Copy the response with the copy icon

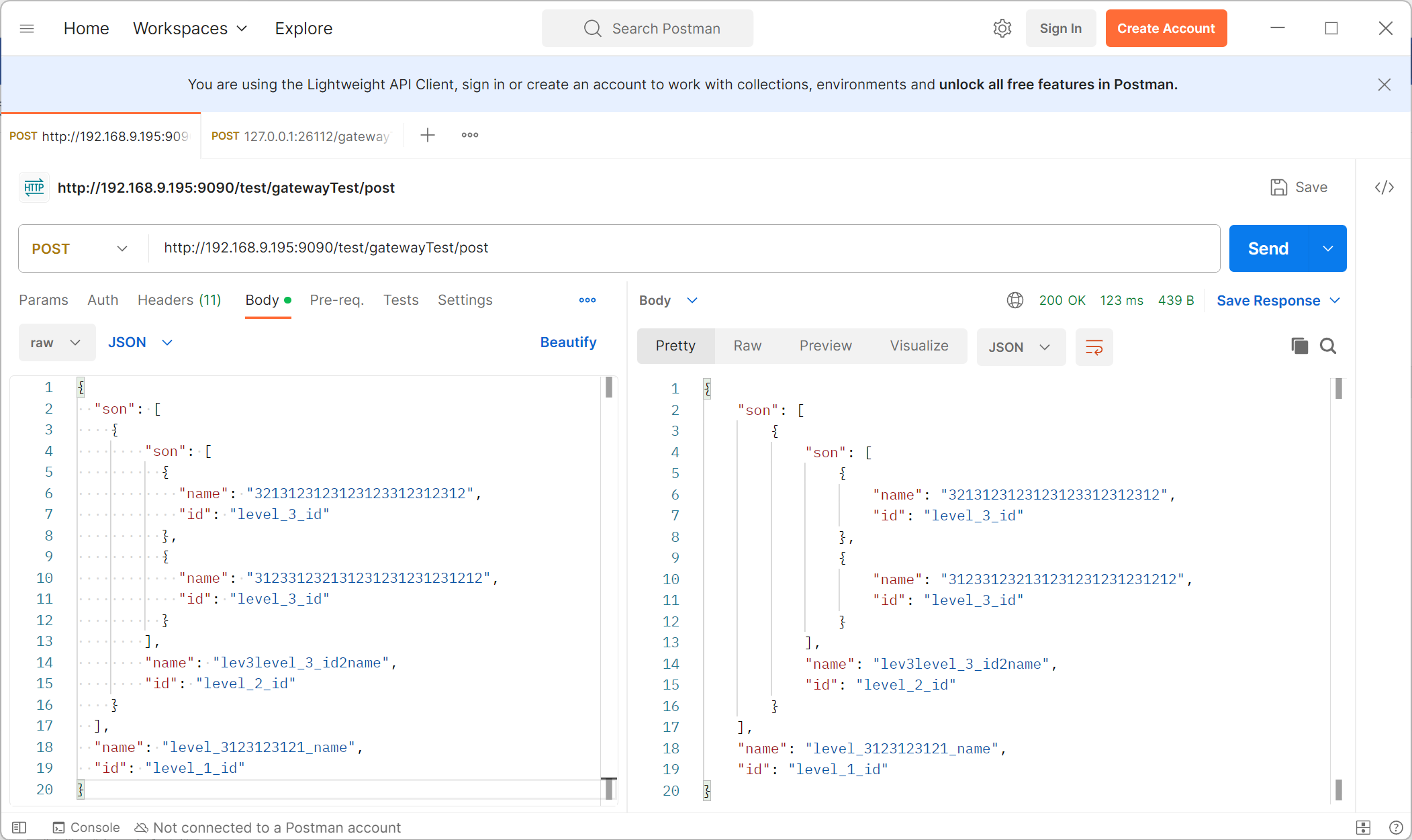point(1299,346)
